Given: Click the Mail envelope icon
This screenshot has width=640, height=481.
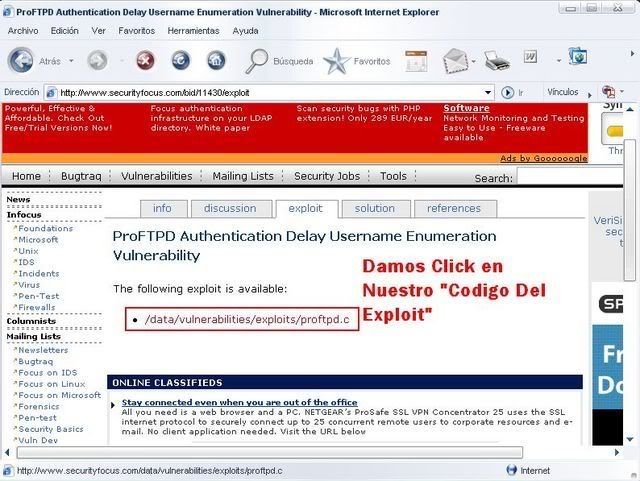Looking at the screenshot, I should 455,61.
